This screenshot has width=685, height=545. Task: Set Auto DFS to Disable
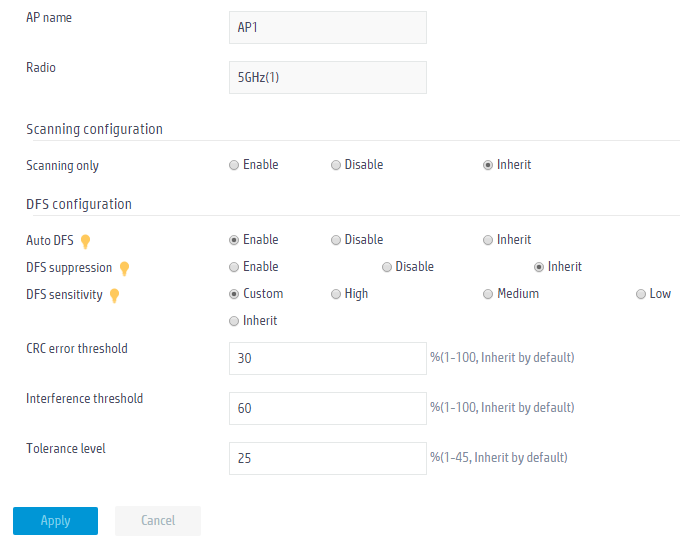[x=336, y=240]
